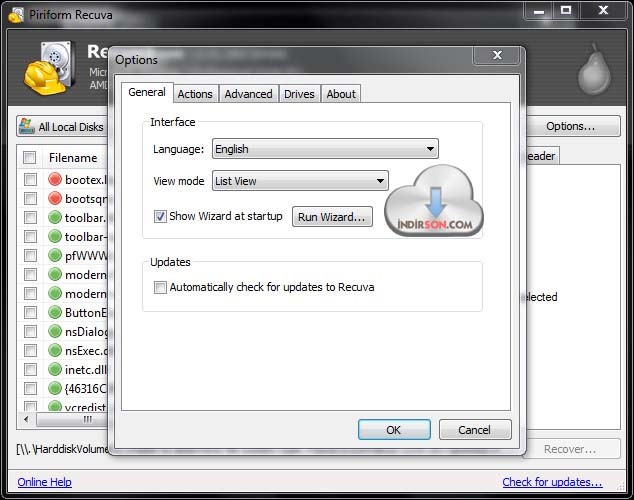The image size is (634, 500).
Task: Open the Language dropdown
Action: (x=325, y=149)
